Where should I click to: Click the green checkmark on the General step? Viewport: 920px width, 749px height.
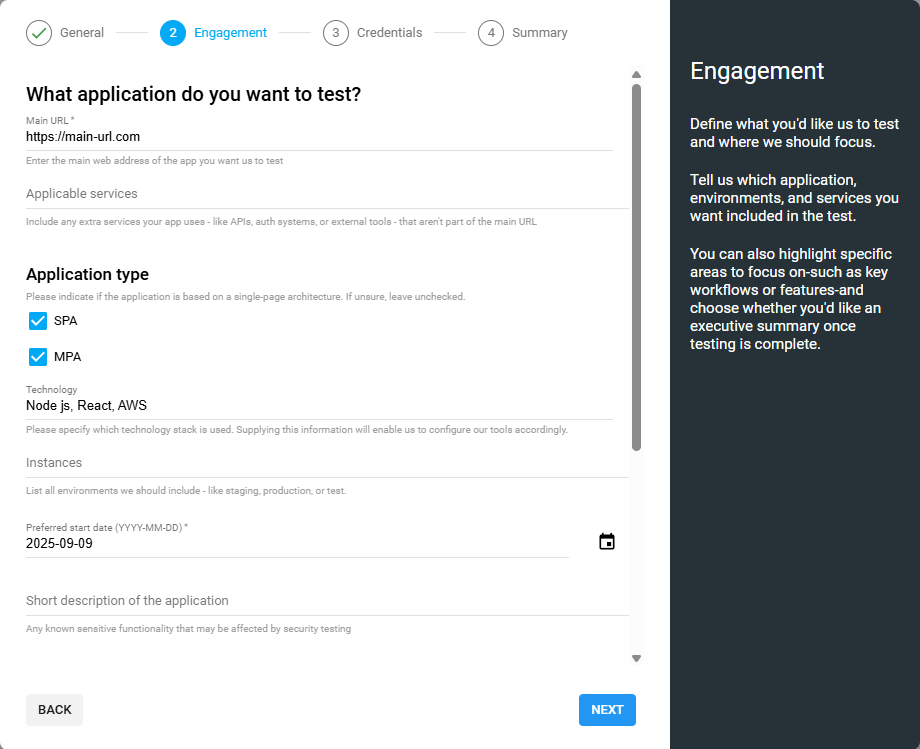[38, 32]
